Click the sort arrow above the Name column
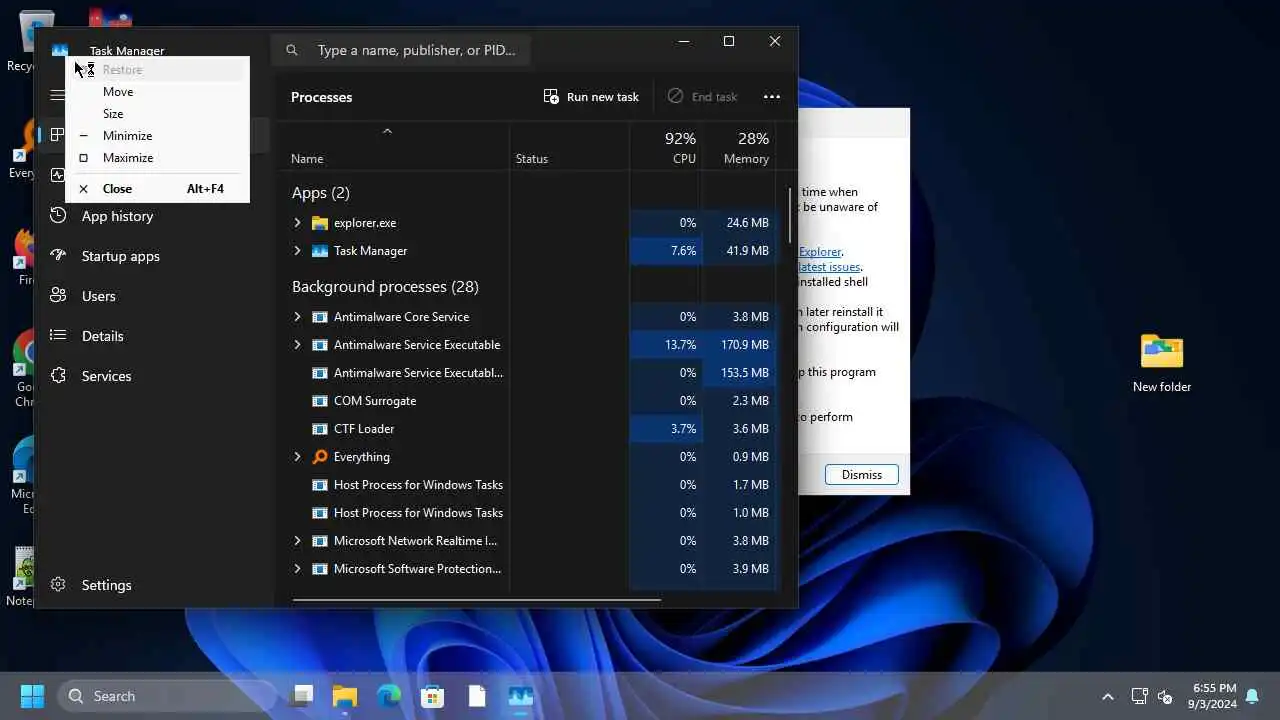Image resolution: width=1280 pixels, height=720 pixels. pyautogui.click(x=387, y=131)
